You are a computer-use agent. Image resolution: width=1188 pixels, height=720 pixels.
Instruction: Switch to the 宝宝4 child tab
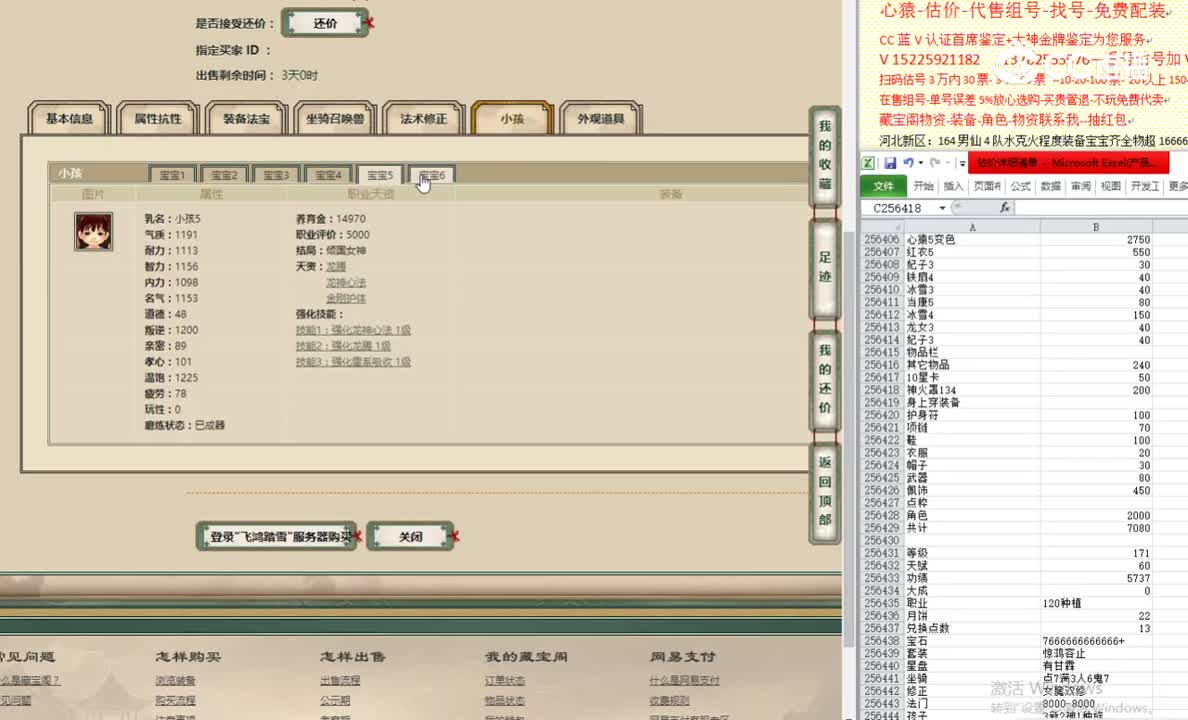[x=328, y=174]
